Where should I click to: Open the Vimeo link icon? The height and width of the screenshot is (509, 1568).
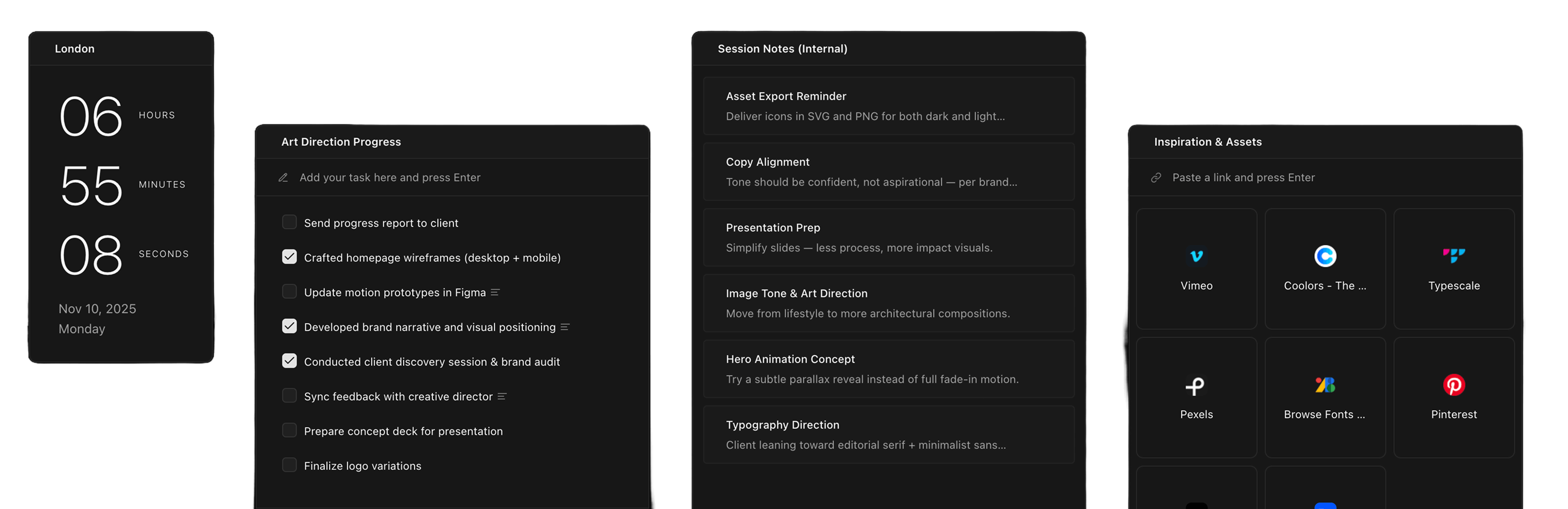(x=1196, y=257)
